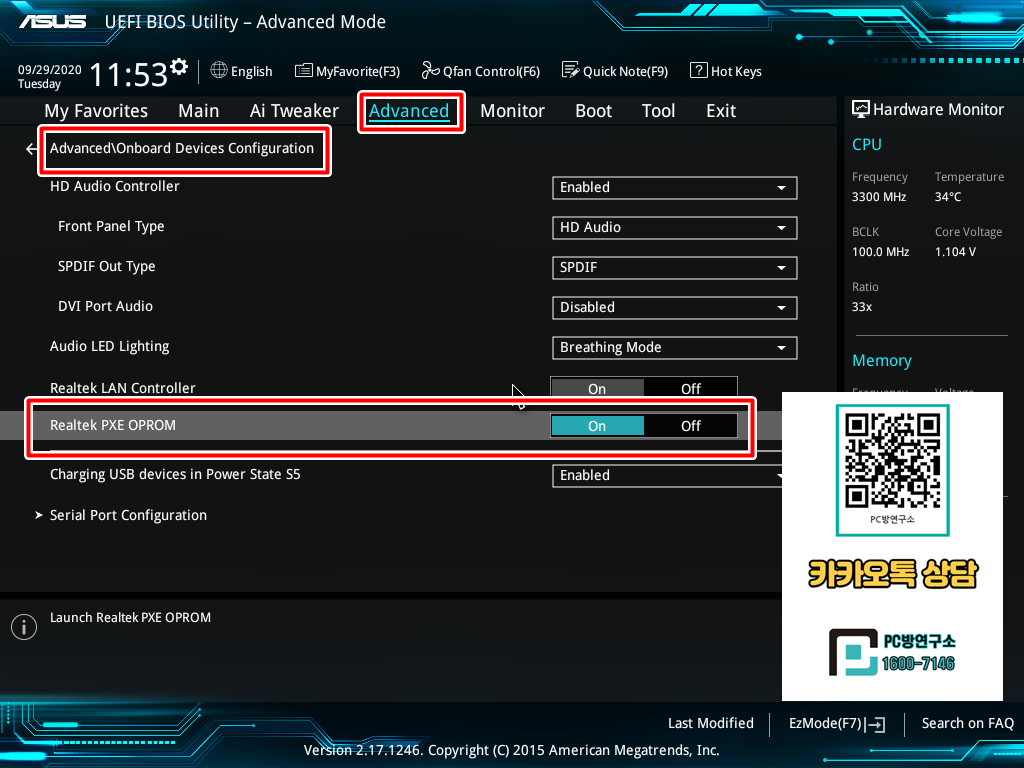Click the CPU section heading
The height and width of the screenshot is (768, 1024).
tap(867, 144)
